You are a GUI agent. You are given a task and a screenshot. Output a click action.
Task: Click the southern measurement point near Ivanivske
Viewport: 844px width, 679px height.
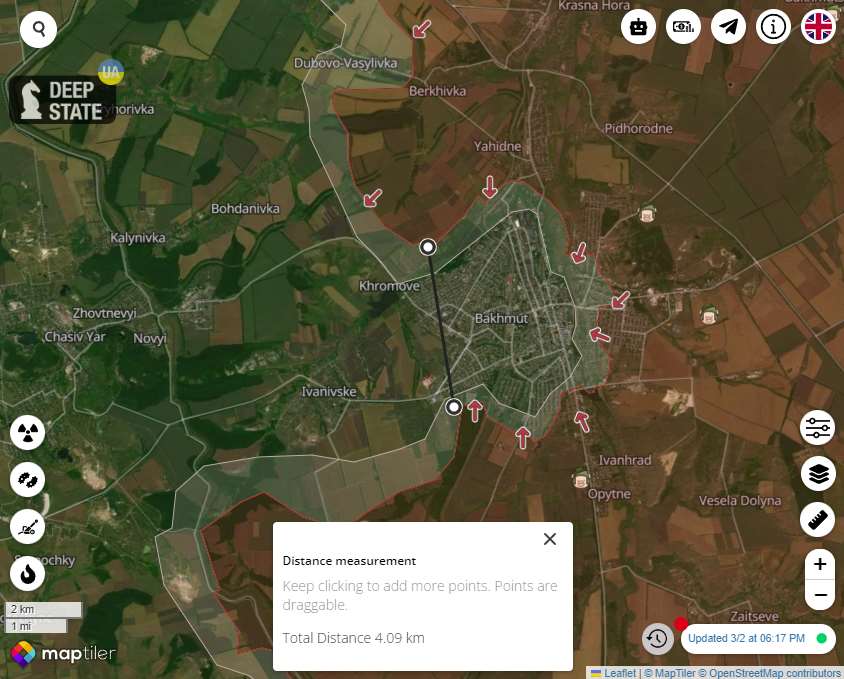[x=454, y=407]
